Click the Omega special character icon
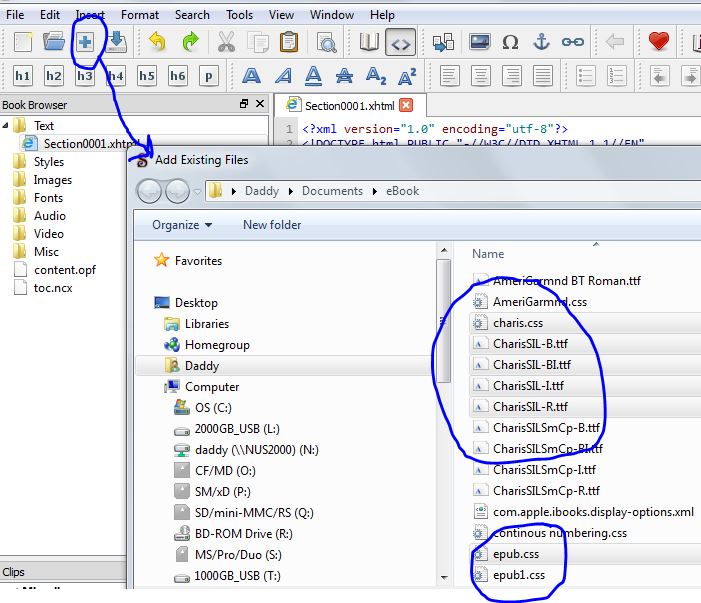This screenshot has width=701, height=603. coord(510,42)
